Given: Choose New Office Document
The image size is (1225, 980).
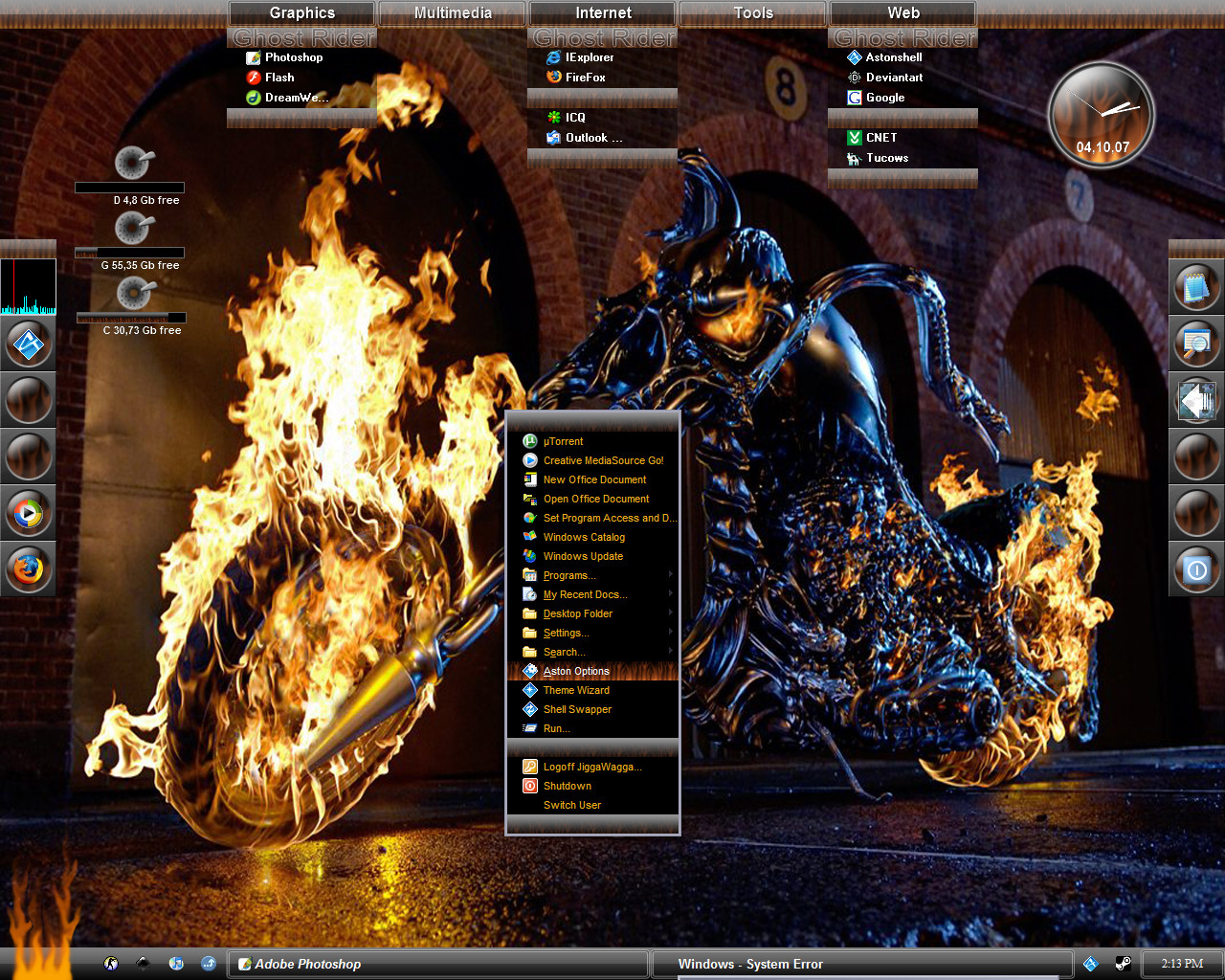Looking at the screenshot, I should tap(592, 479).
